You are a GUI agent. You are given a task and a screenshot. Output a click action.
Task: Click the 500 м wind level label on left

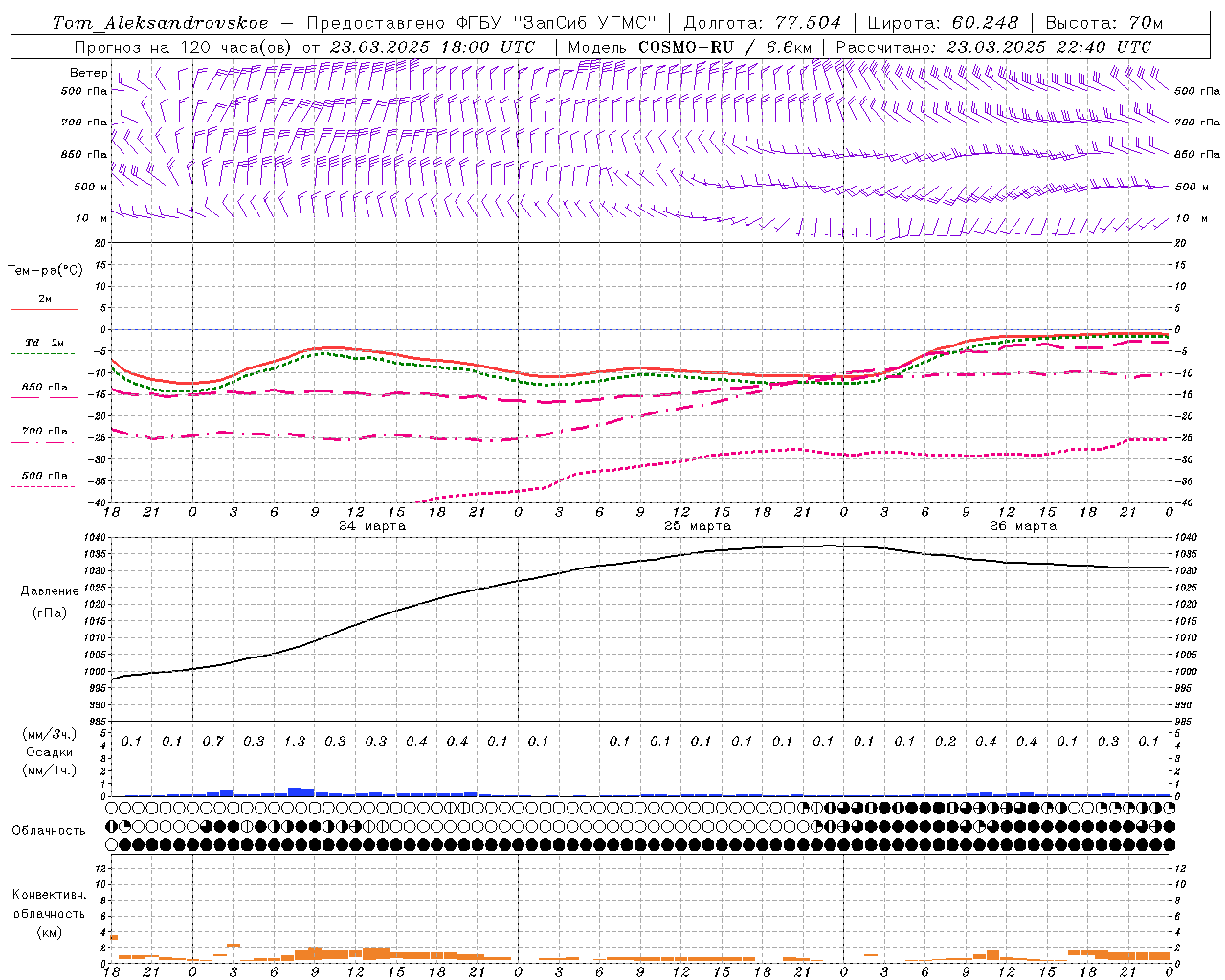click(x=91, y=188)
